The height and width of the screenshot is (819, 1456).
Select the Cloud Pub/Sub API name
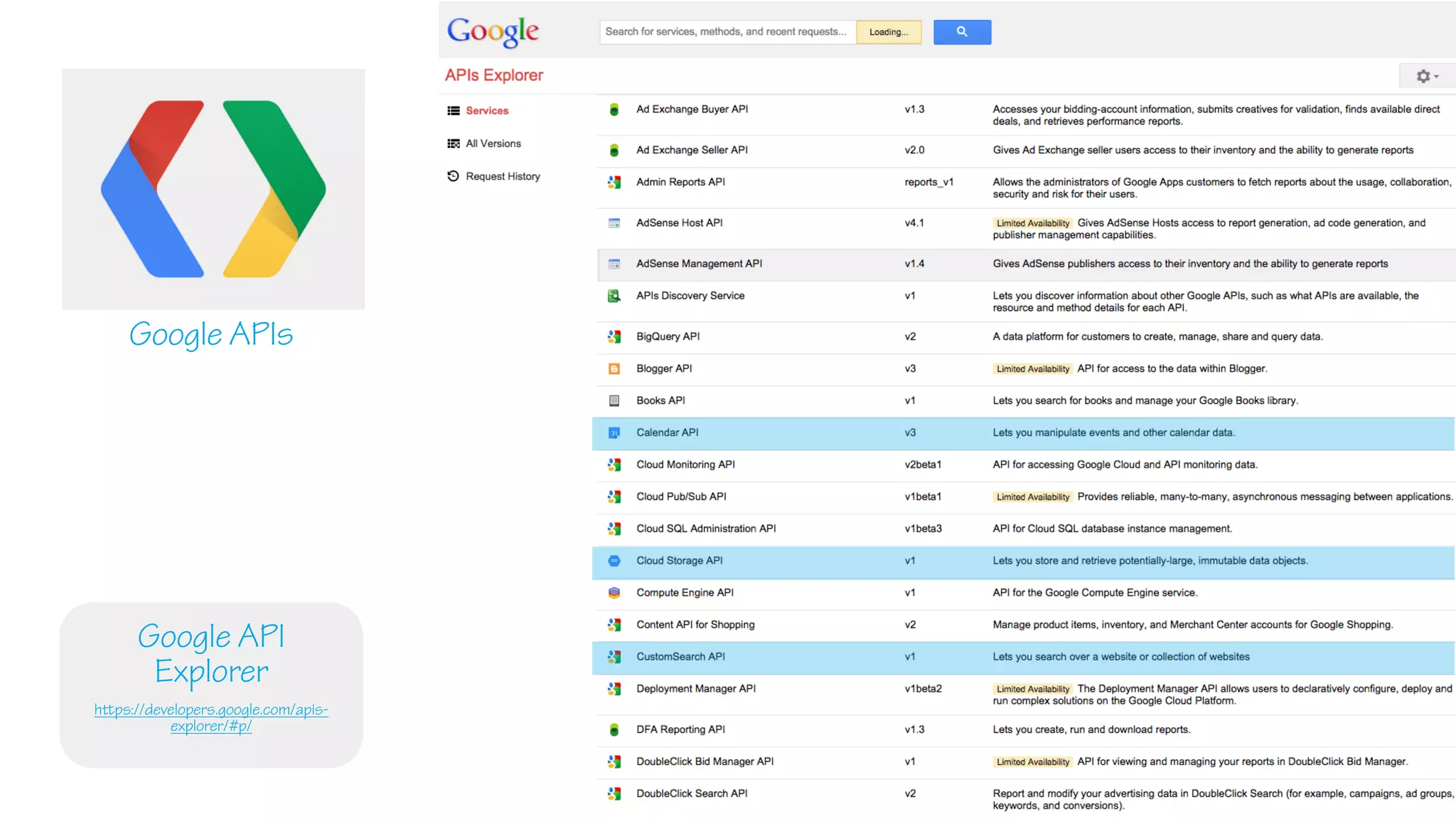click(681, 497)
